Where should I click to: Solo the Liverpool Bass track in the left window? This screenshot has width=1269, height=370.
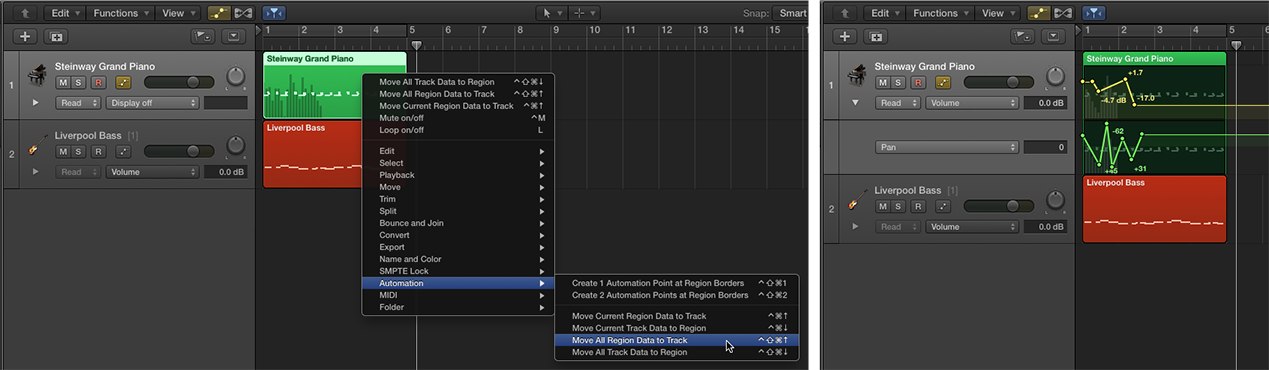click(x=79, y=151)
